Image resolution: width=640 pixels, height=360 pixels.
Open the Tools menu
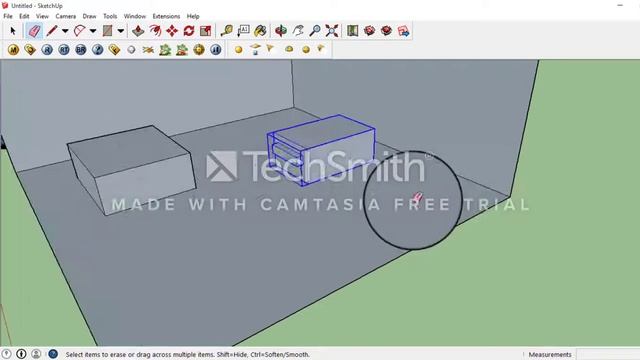[110, 16]
